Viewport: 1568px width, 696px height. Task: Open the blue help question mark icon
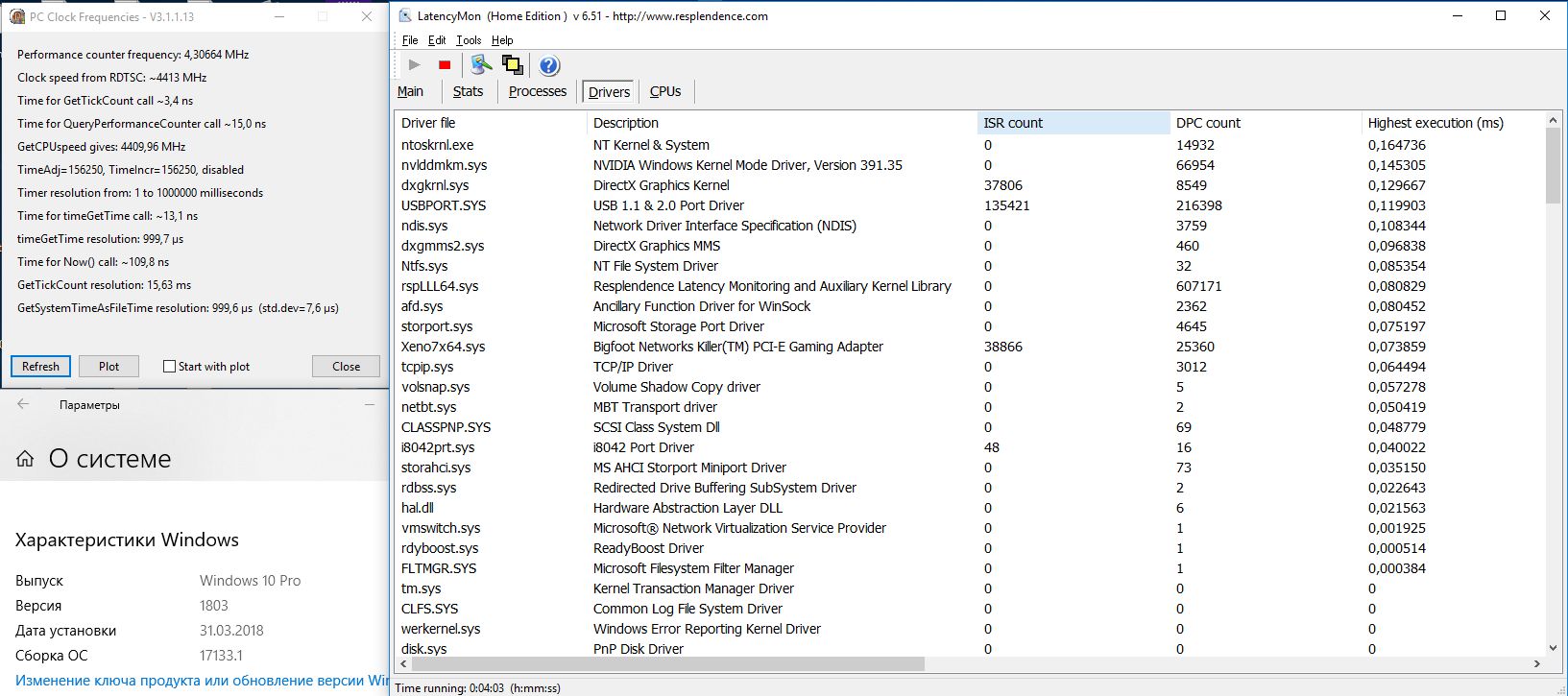coord(549,64)
